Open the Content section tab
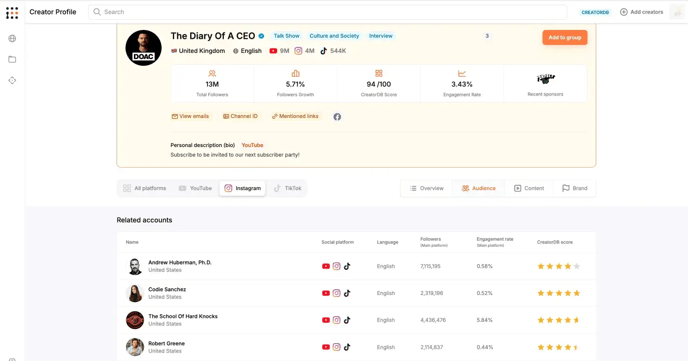The width and height of the screenshot is (688, 361). pyautogui.click(x=529, y=188)
